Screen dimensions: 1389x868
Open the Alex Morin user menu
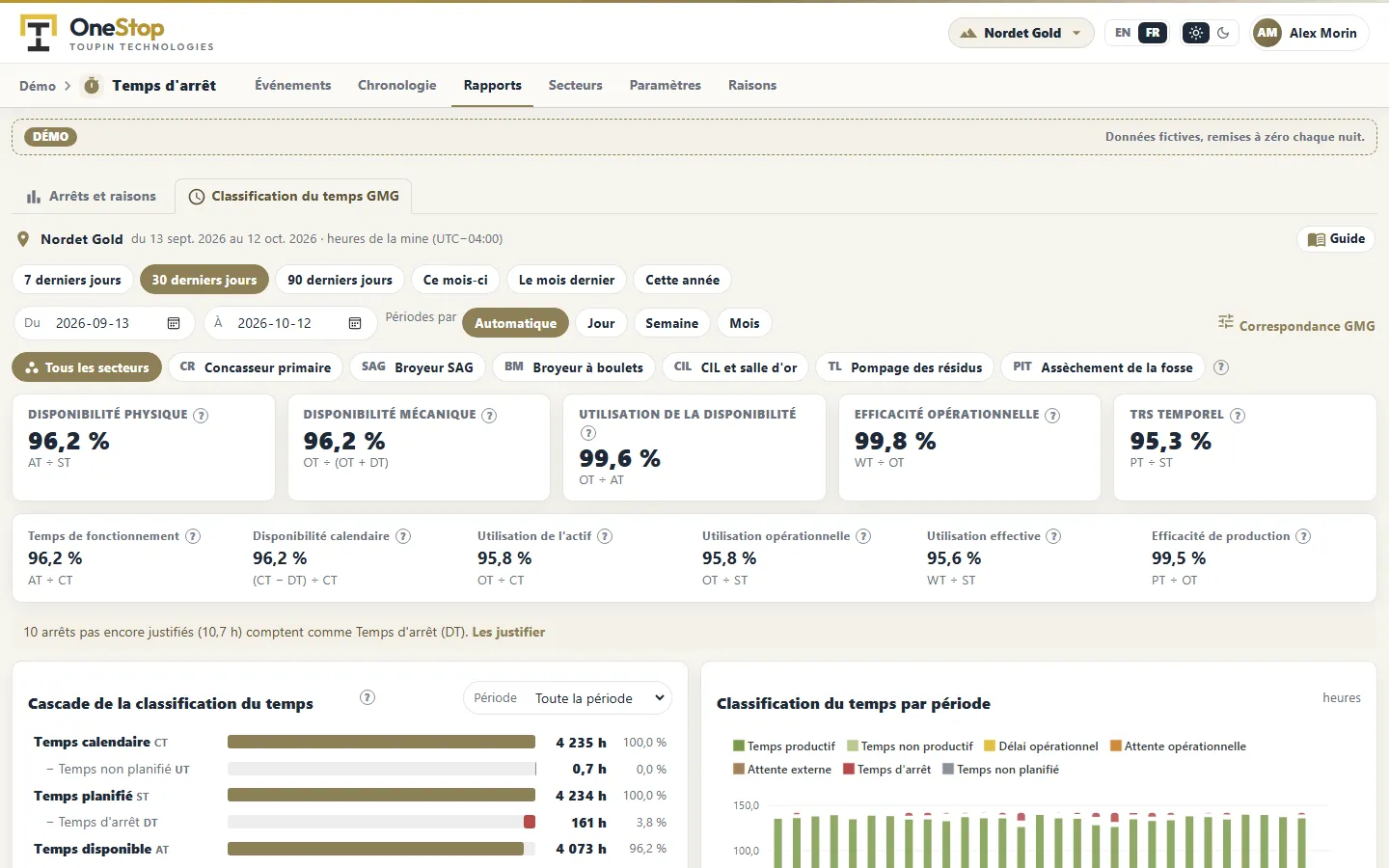coord(1310,33)
